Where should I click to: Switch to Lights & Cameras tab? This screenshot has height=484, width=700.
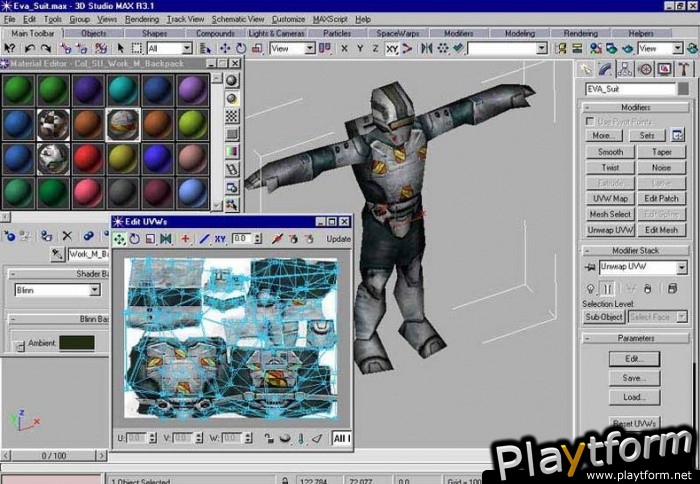tap(276, 33)
